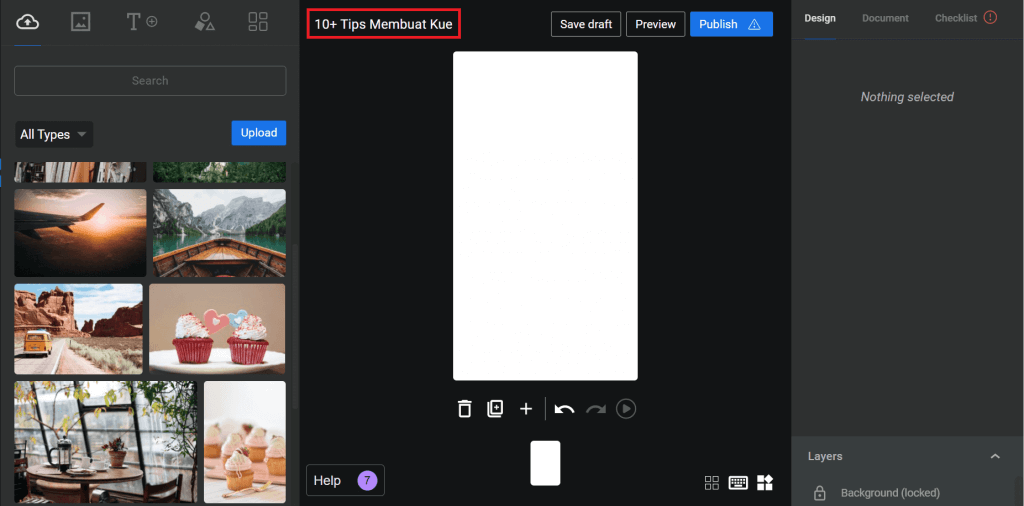This screenshot has width=1024, height=506.
Task: Switch to the Design tab
Action: (820, 18)
